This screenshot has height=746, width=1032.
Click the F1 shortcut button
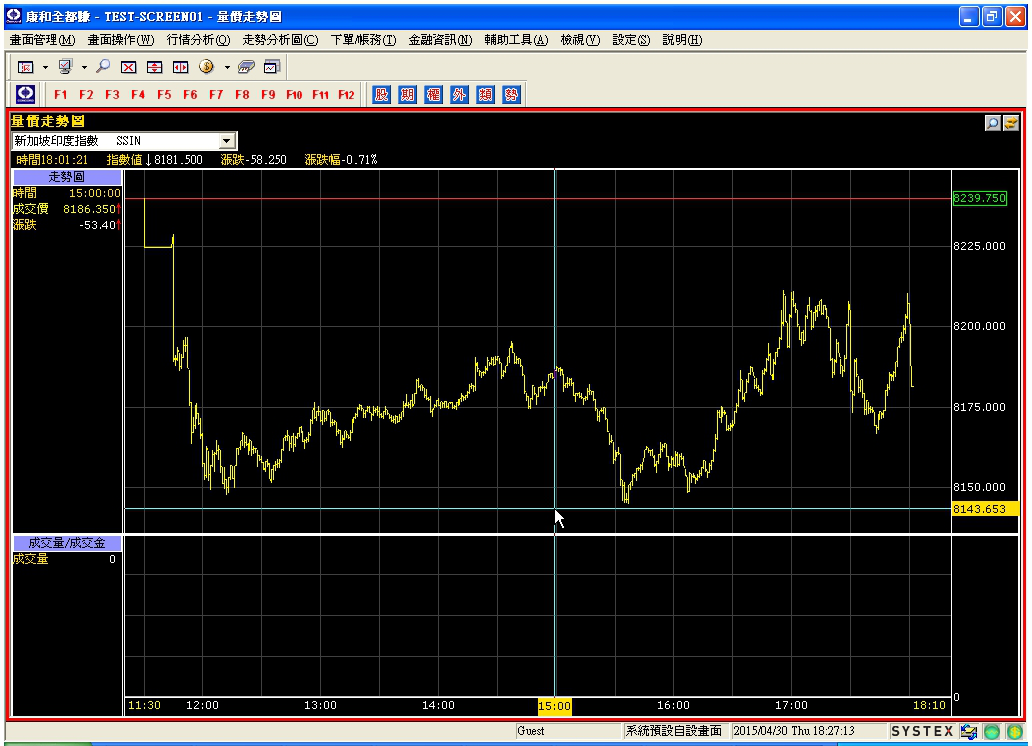point(61,95)
